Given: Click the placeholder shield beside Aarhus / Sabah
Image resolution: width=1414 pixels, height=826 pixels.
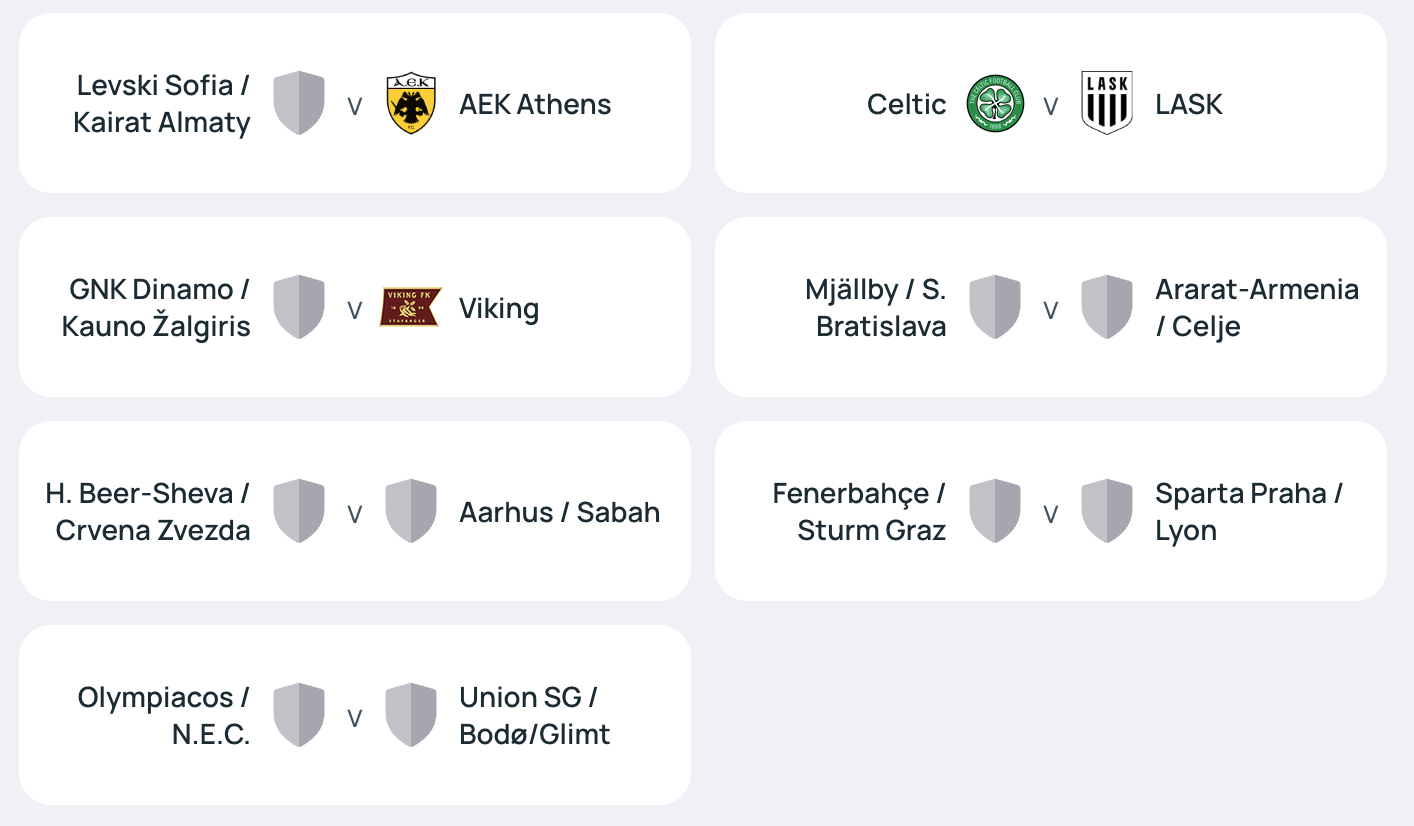Looking at the screenshot, I should click(411, 511).
